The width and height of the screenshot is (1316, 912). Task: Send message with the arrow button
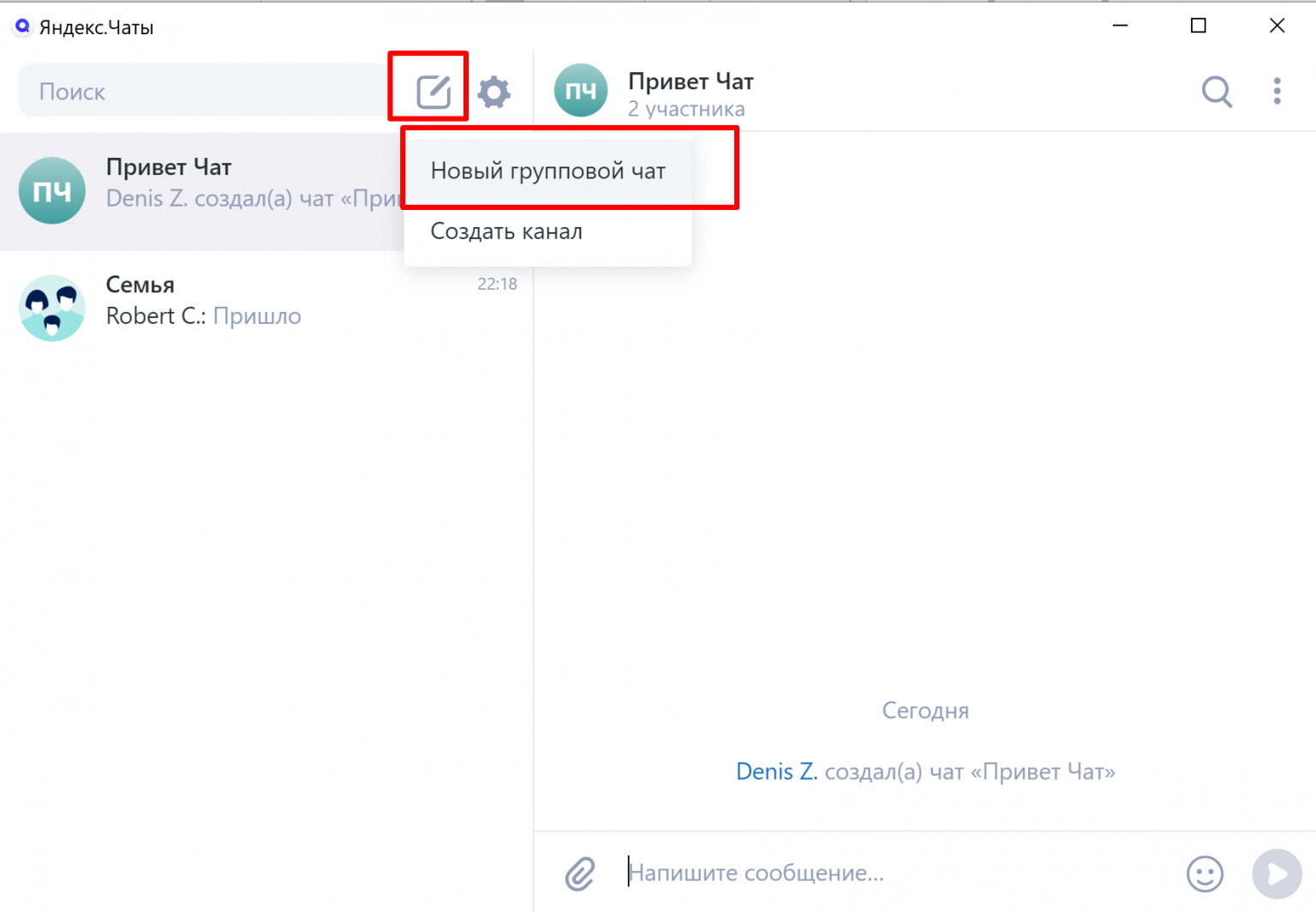(1277, 873)
